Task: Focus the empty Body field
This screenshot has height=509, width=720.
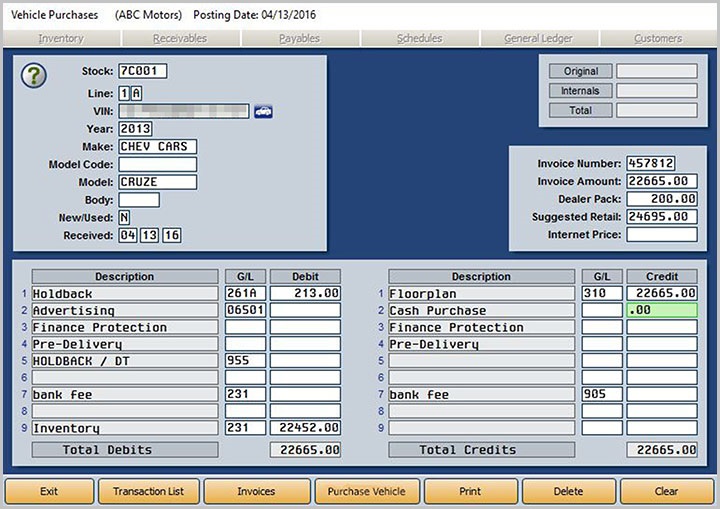Action: [139, 200]
